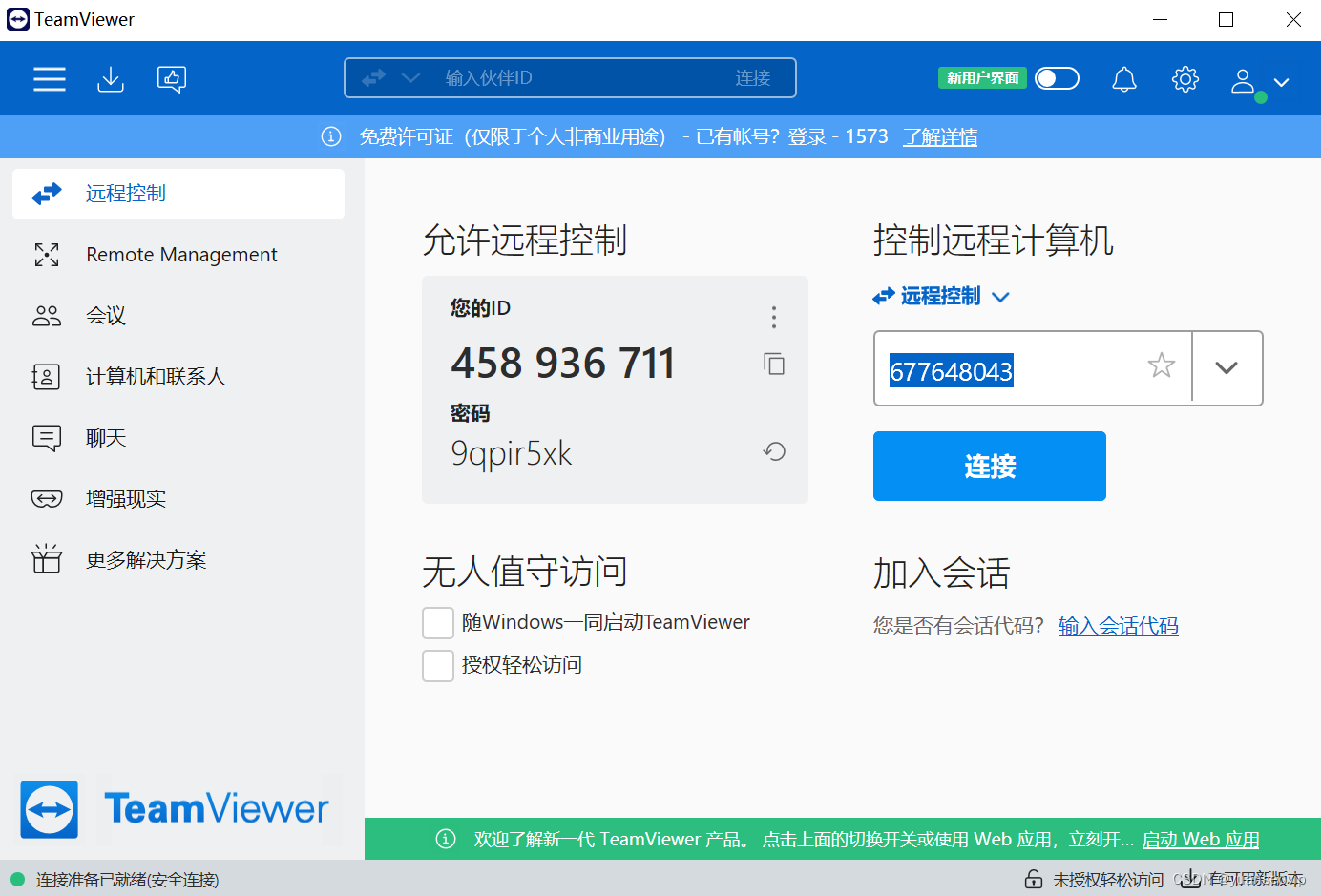Open the 输入会话代码 link
The width and height of the screenshot is (1321, 896).
click(x=1119, y=626)
